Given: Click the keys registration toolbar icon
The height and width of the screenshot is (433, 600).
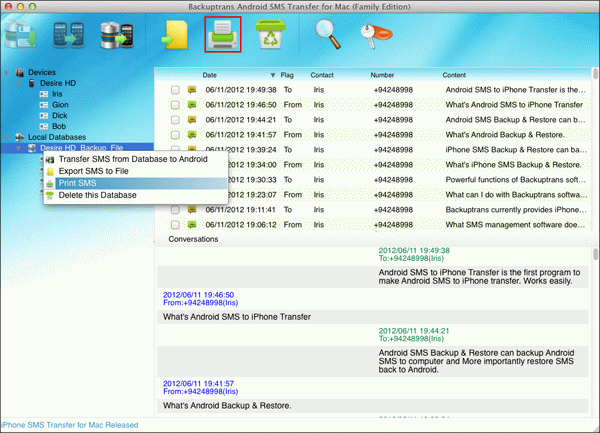Looking at the screenshot, I should (376, 35).
